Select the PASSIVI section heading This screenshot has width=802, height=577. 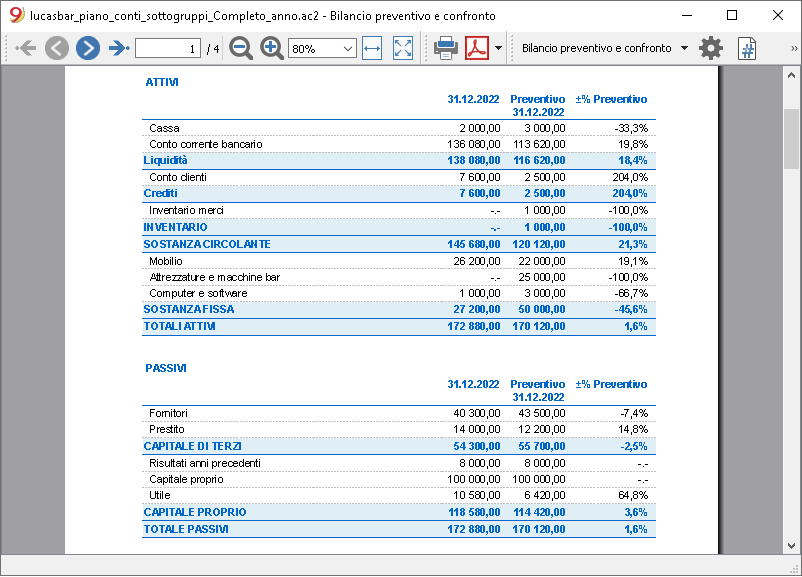[x=166, y=368]
